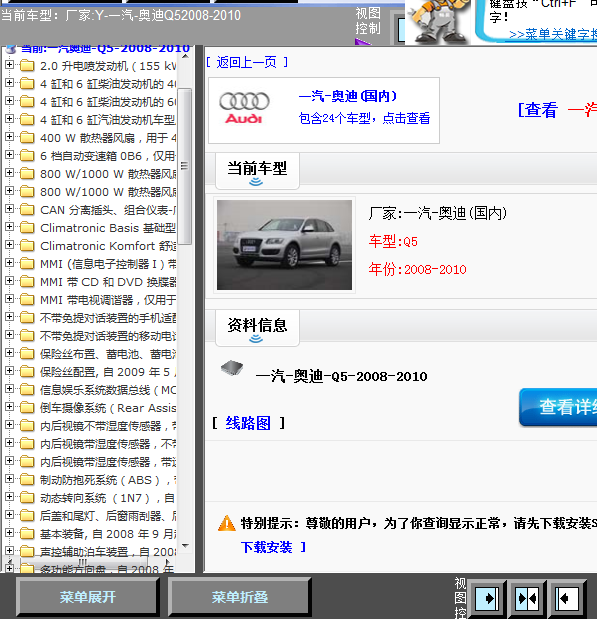Viewport: 597px width, 619px height.
Task: Expand the MMI (信息电子控制器 I) node
Action: 9,263
